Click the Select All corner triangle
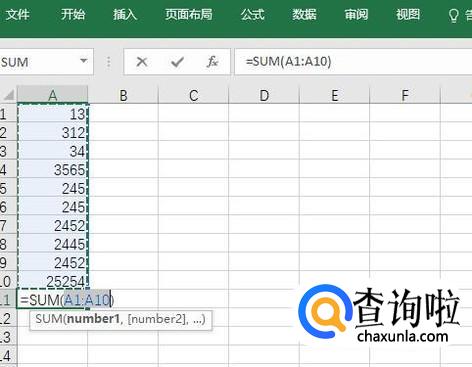The height and width of the screenshot is (367, 472). [x=9, y=95]
